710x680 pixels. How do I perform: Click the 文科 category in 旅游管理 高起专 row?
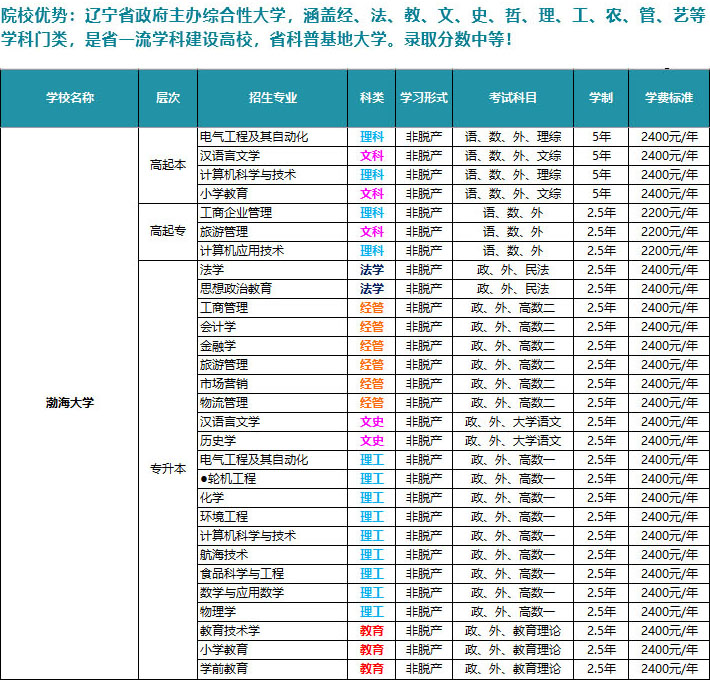click(372, 232)
